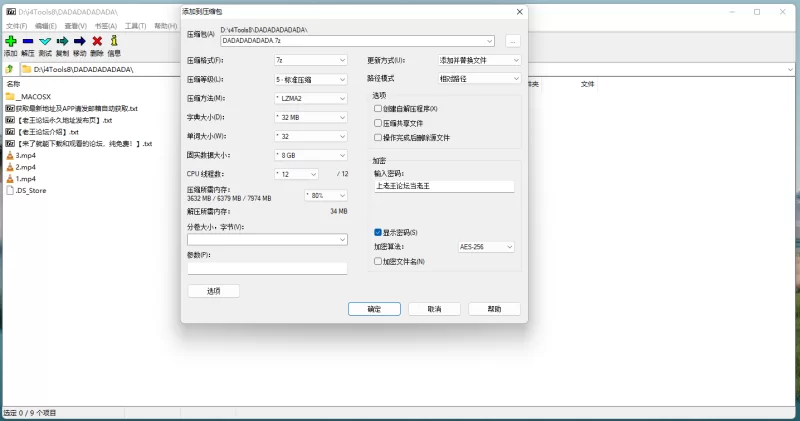Viewport: 800px width, 421px height.
Task: Open the LZMA2 compression method dropdown
Action: tap(311, 98)
